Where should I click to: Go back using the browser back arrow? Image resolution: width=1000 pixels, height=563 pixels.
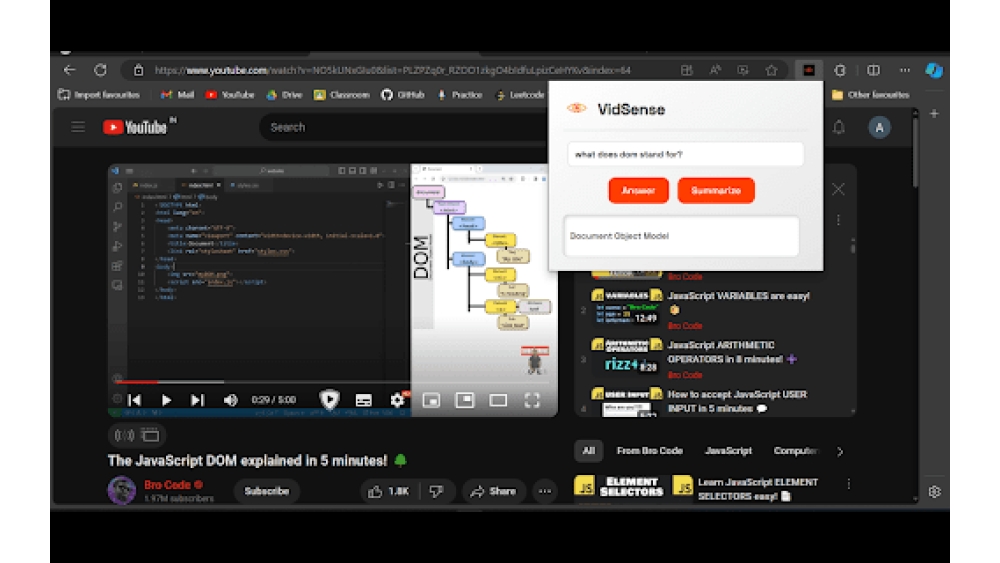pos(70,70)
